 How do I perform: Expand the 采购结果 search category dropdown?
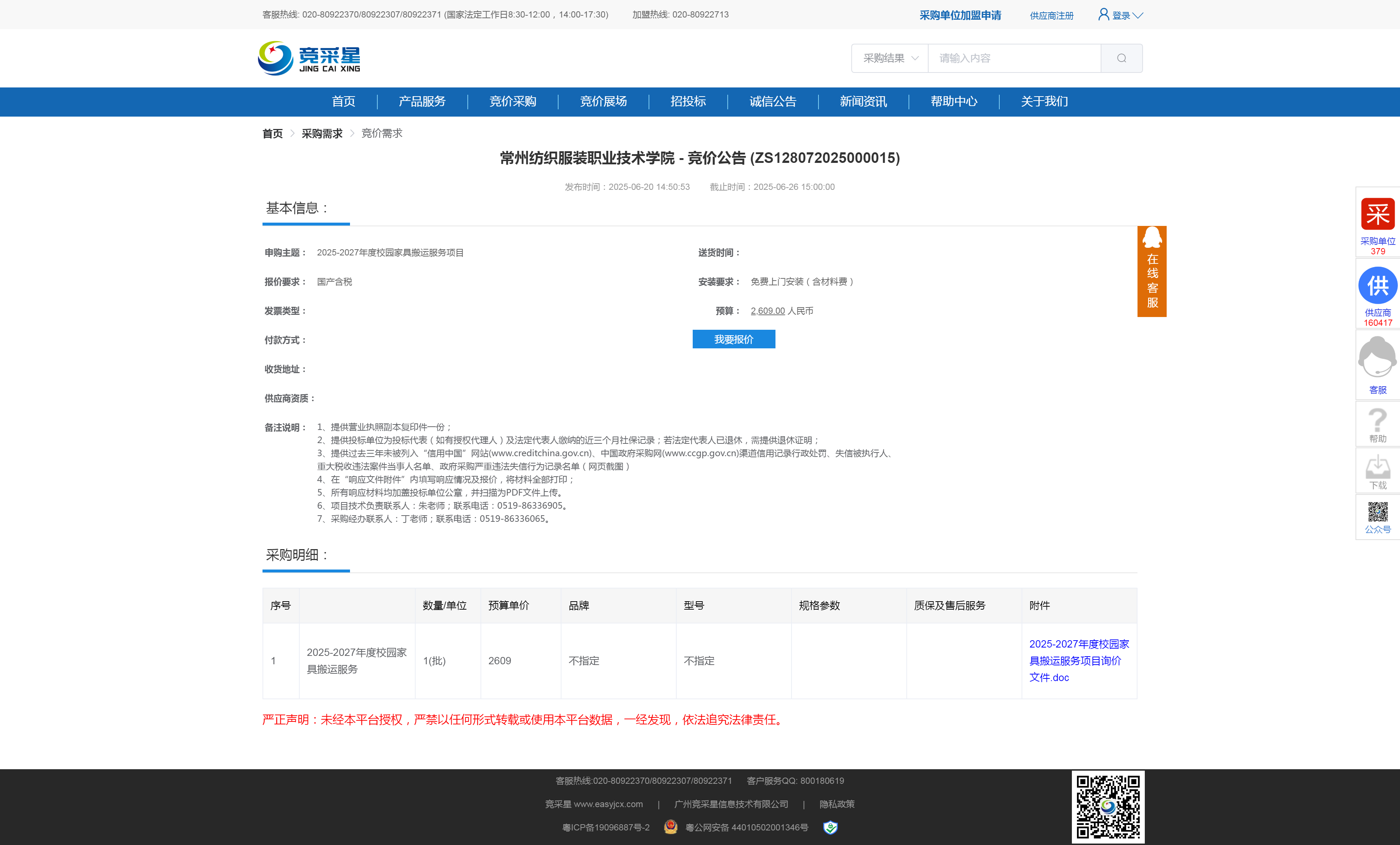[x=890, y=58]
